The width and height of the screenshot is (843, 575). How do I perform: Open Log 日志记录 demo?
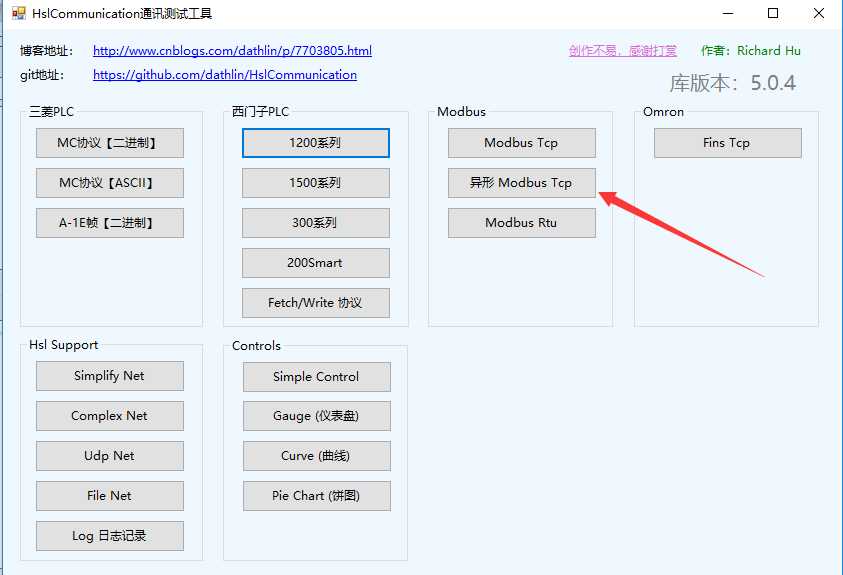tap(110, 536)
